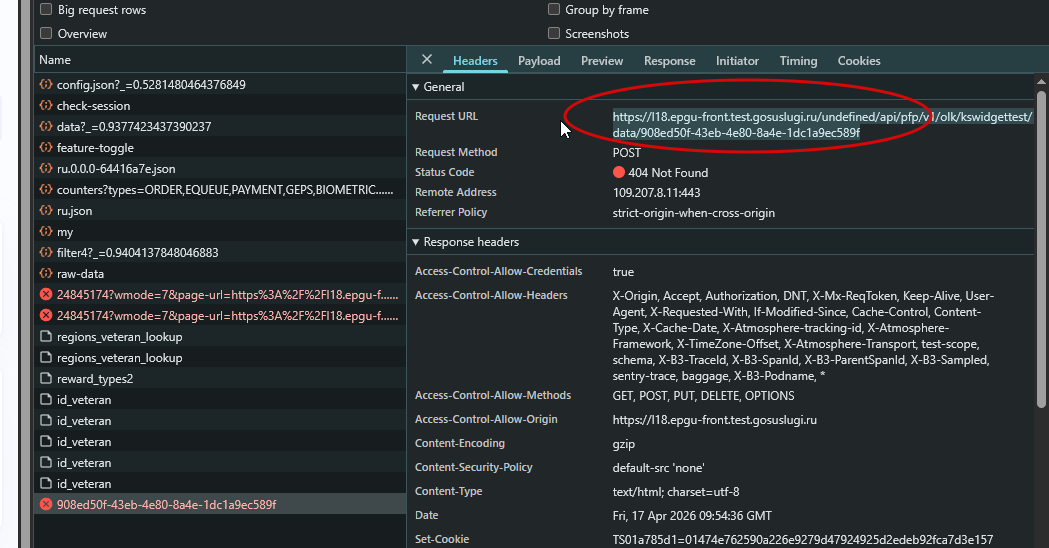Enable Group by frame checkbox

pos(554,9)
